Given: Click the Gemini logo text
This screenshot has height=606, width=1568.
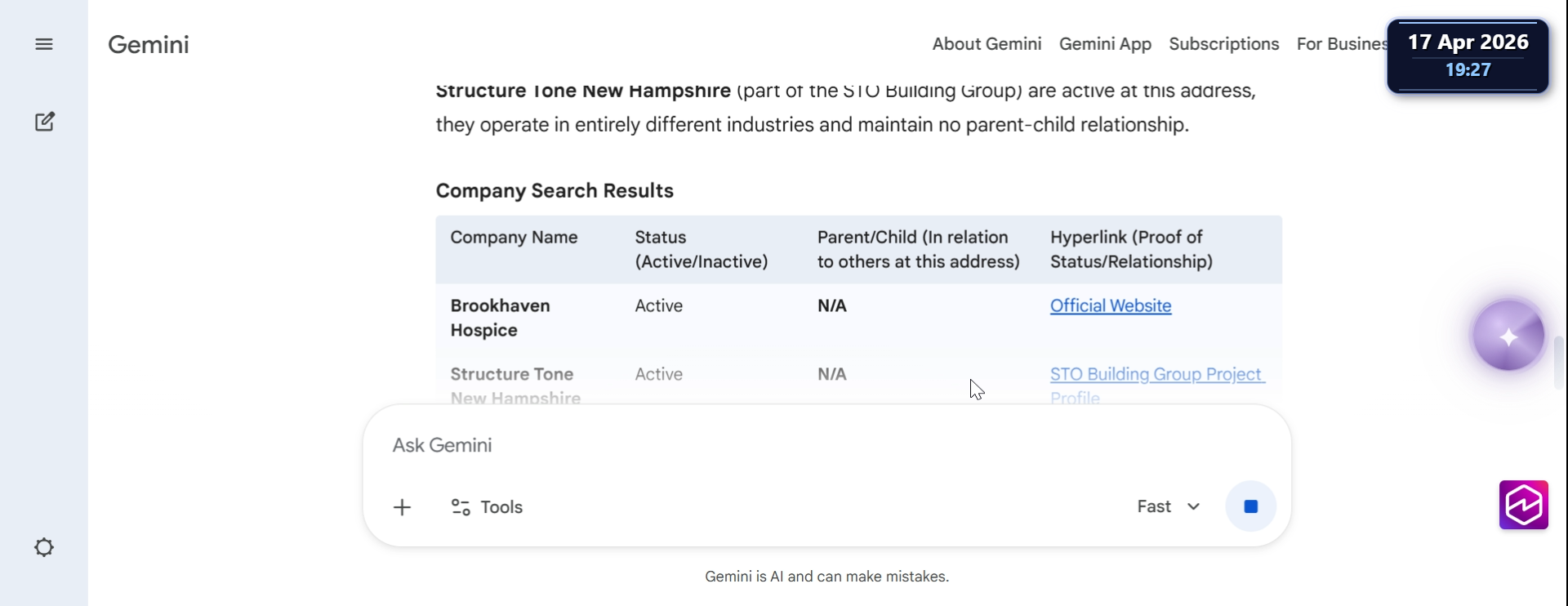Looking at the screenshot, I should (149, 44).
